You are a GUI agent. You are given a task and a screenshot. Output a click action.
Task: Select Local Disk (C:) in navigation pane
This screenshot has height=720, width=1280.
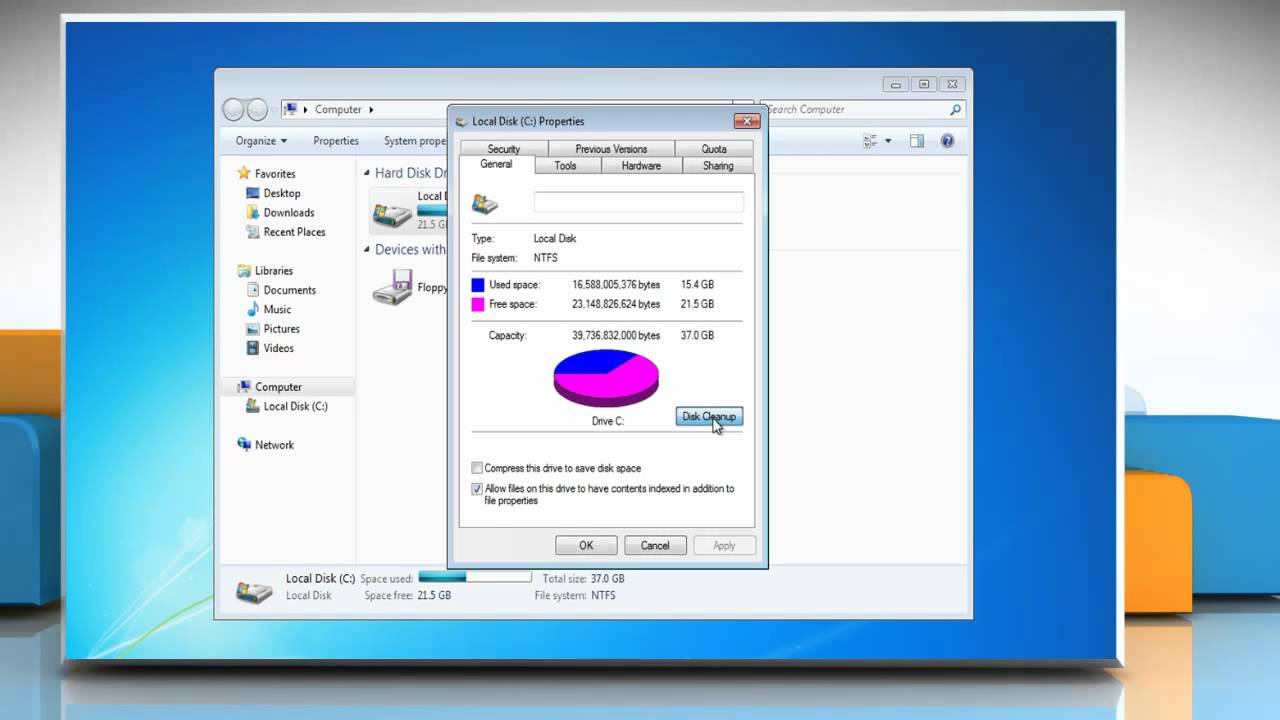[x=295, y=407]
